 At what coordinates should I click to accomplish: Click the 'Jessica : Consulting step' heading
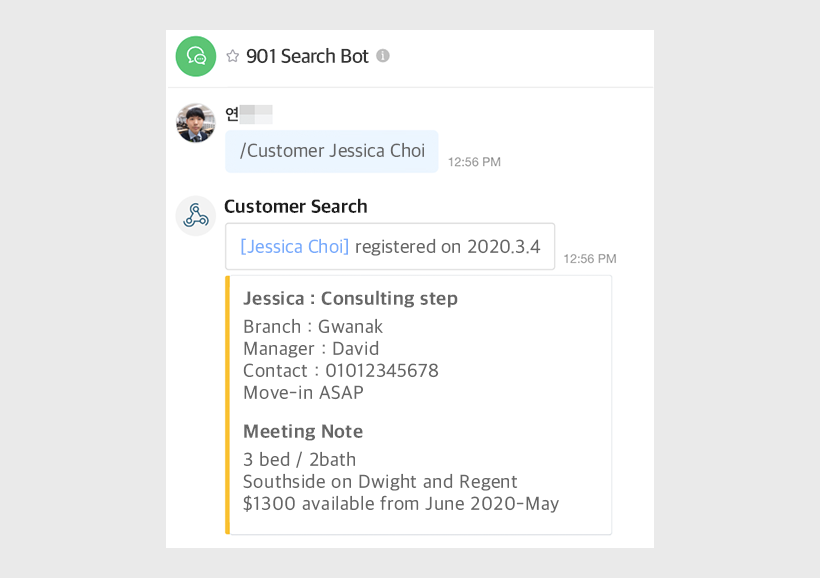[350, 299]
